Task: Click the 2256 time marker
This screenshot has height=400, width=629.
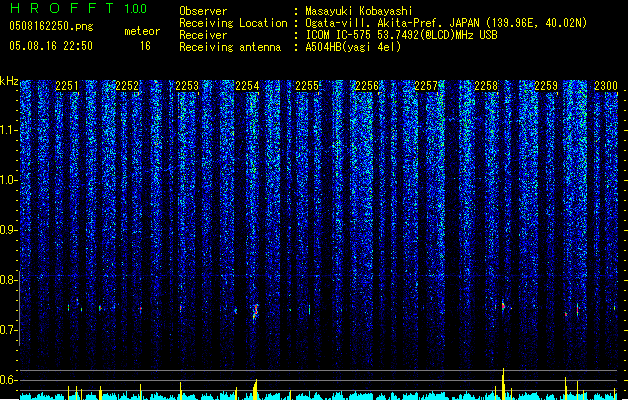Action: coord(367,86)
